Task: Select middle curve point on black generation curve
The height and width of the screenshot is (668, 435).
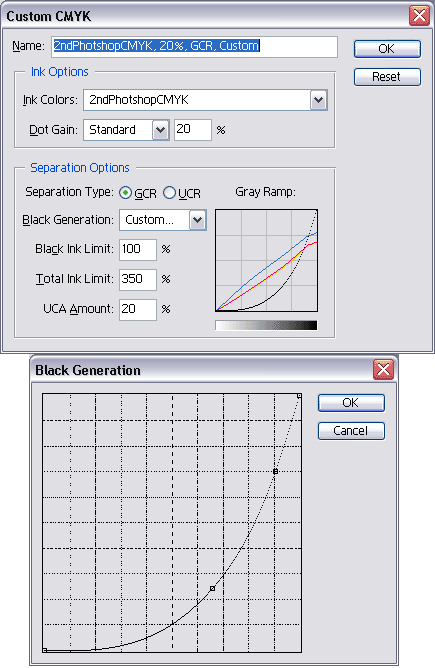Action: tap(213, 588)
